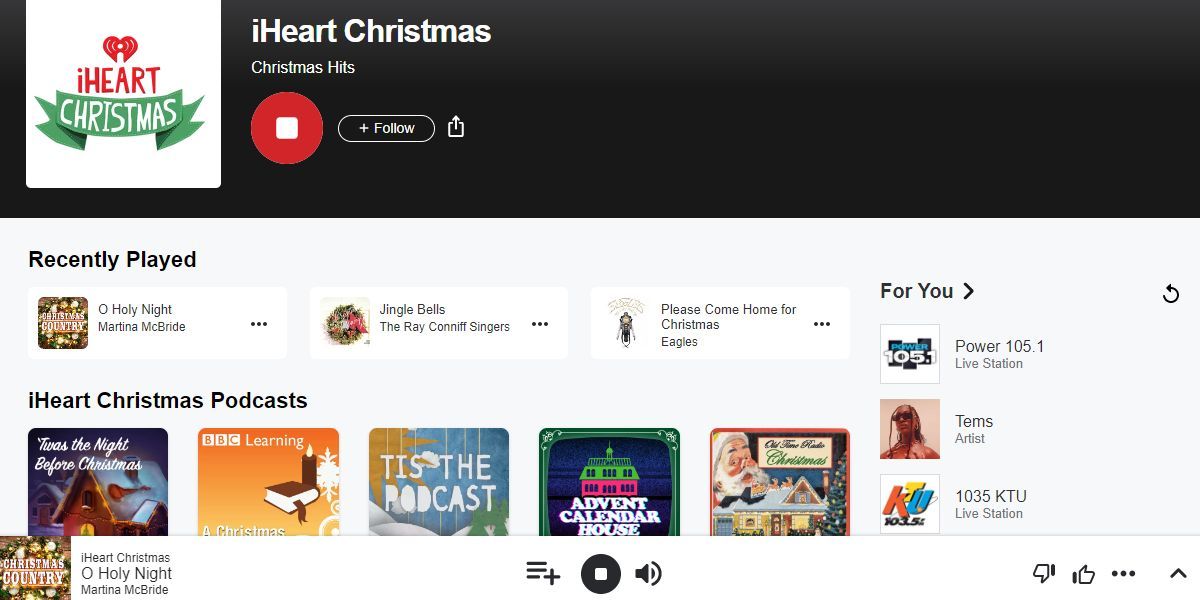
Task: Open the Tis the Podcast thumbnail
Action: click(439, 483)
